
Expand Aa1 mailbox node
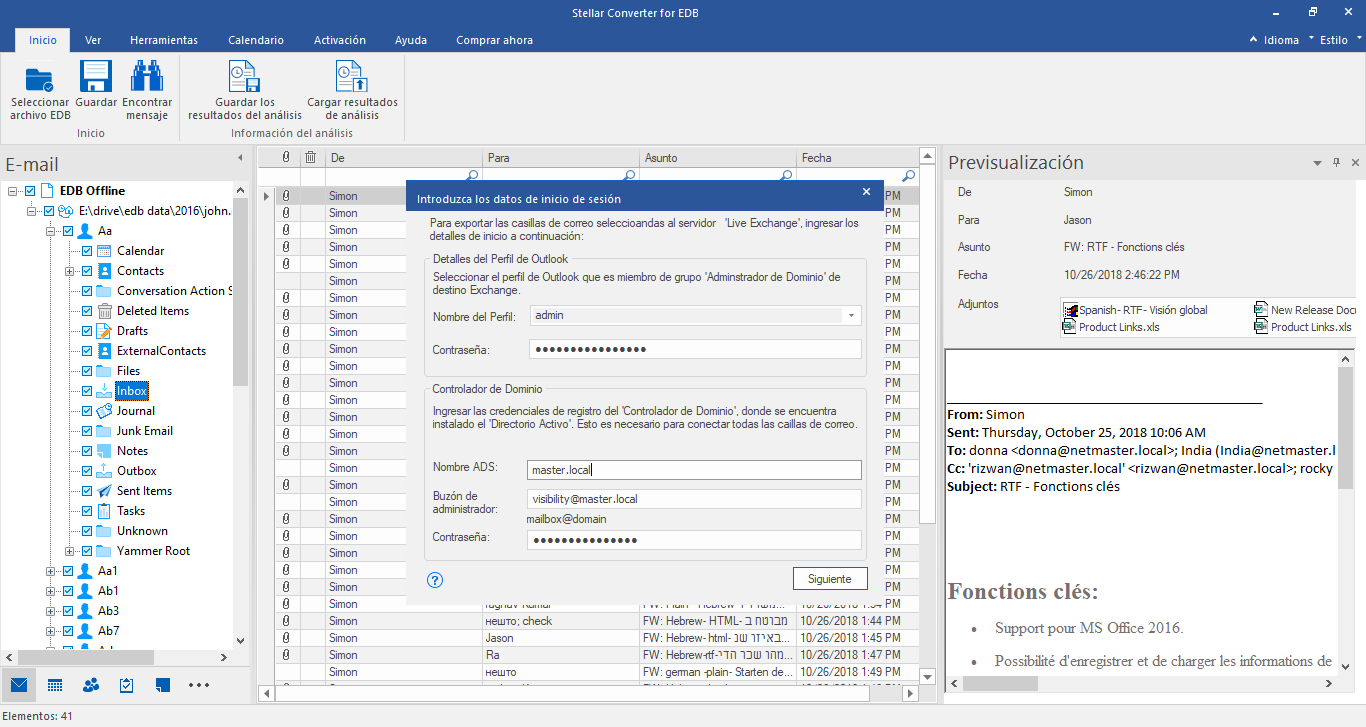click(51, 571)
